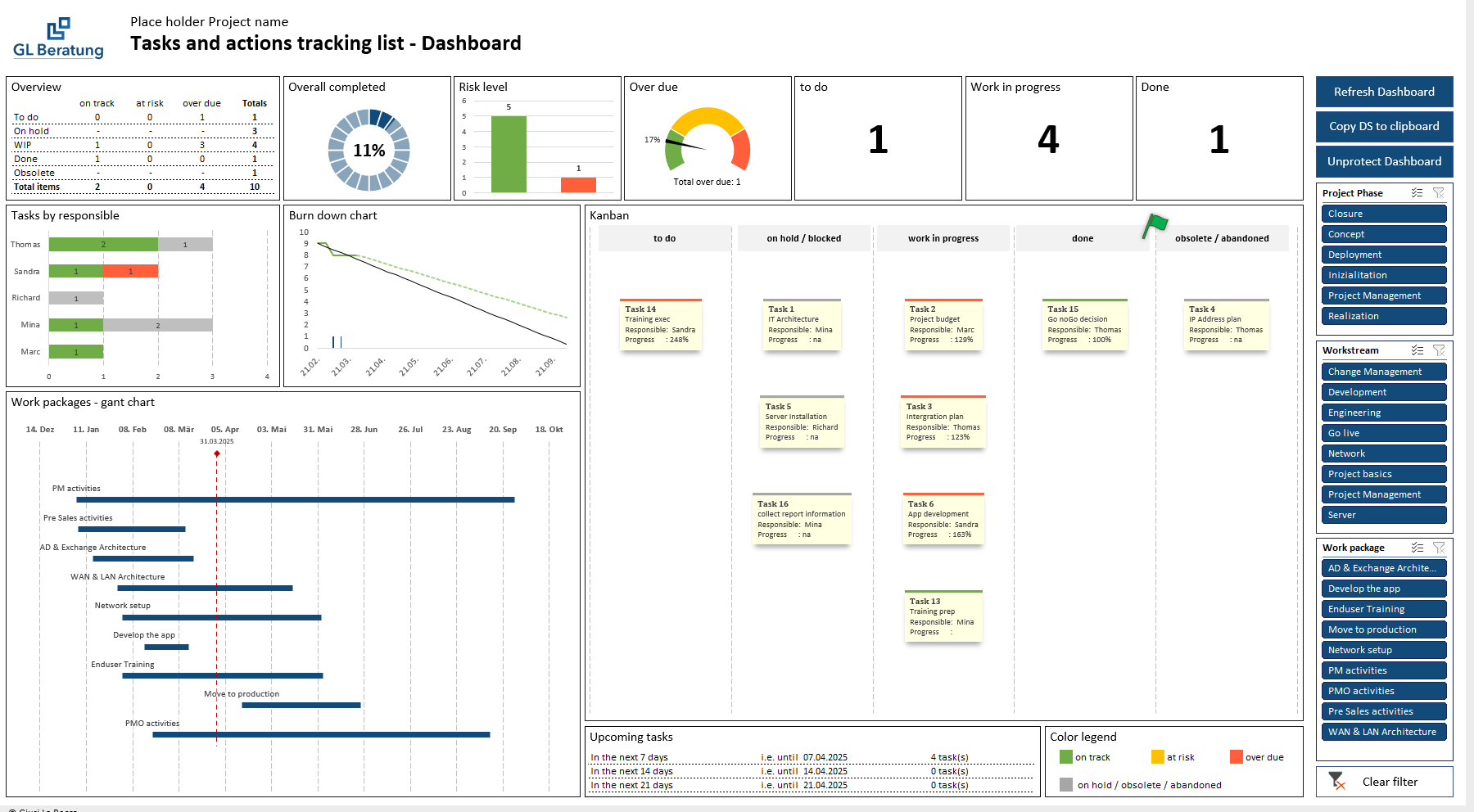
Task: Select PMO activities work package
Action: pyautogui.click(x=1384, y=691)
